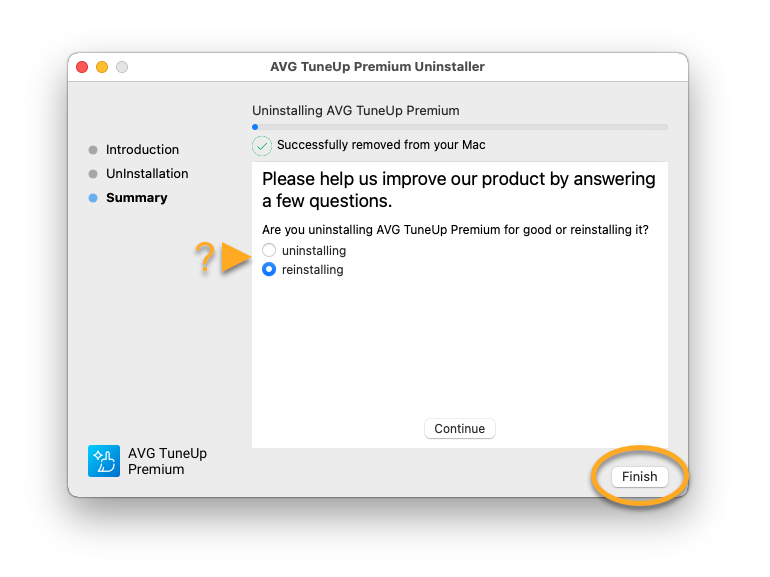Minimize the window with yellow button
The height and width of the screenshot is (577, 770).
tap(102, 67)
